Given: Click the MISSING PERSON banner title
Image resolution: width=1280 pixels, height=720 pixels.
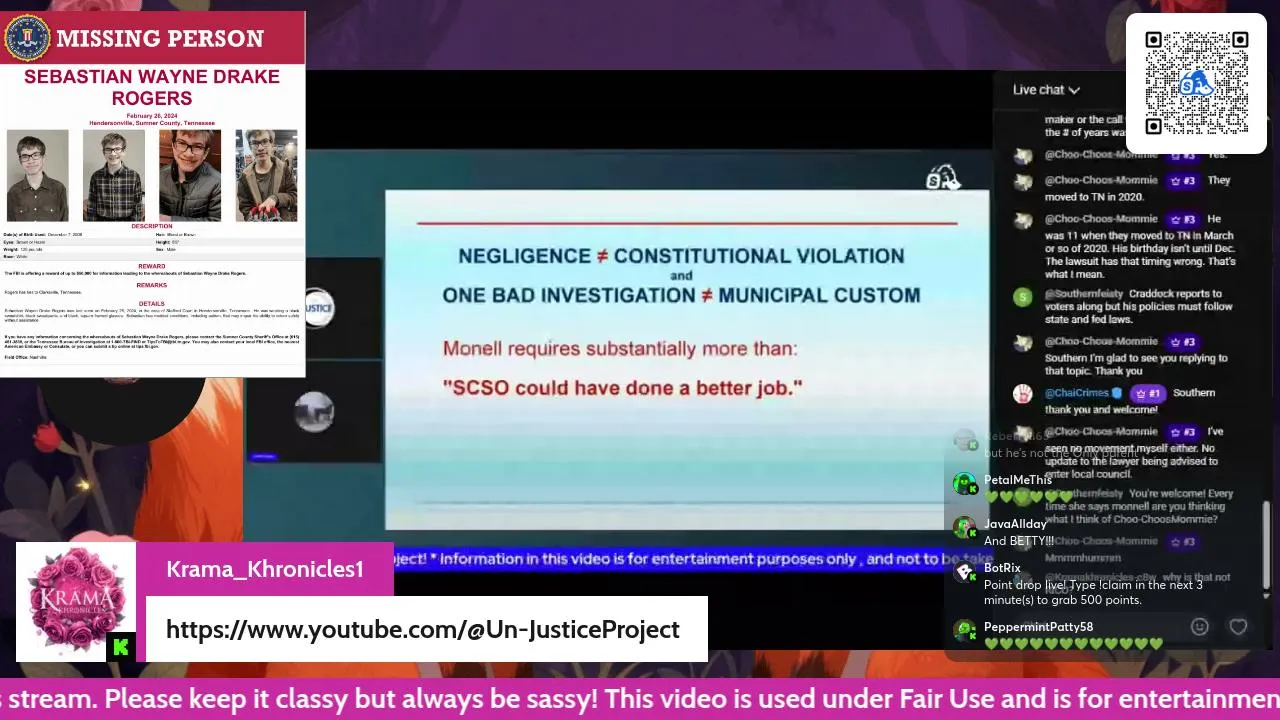Looking at the screenshot, I should pyautogui.click(x=160, y=39).
